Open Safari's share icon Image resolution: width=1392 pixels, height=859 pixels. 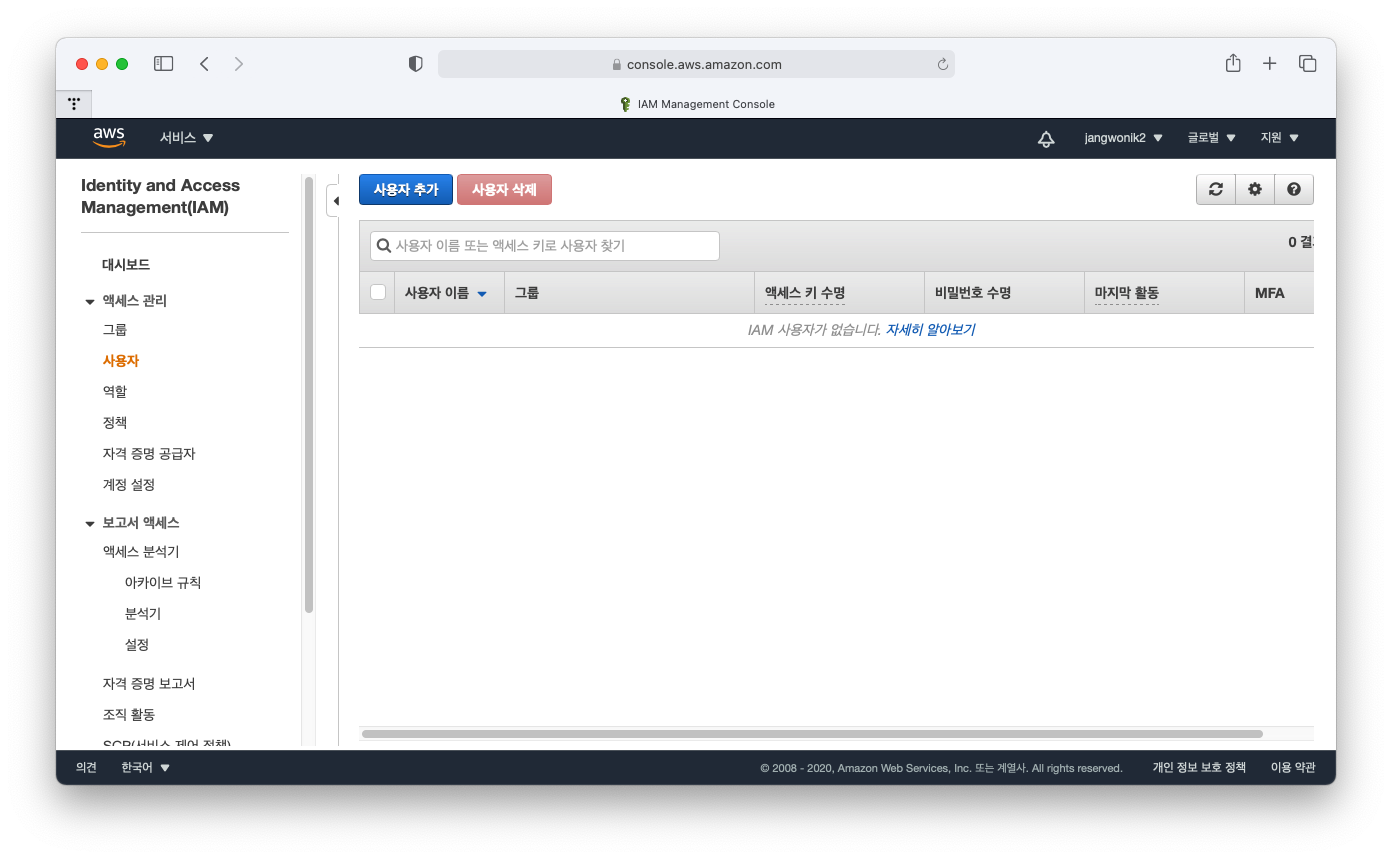[1233, 63]
